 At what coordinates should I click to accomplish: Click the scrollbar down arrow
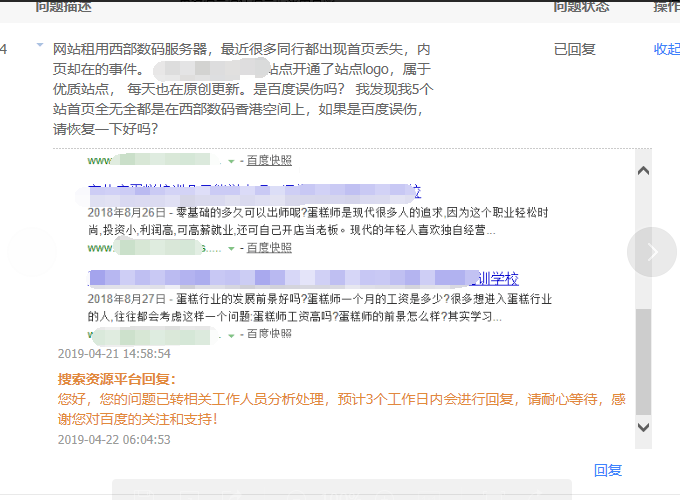[x=644, y=427]
